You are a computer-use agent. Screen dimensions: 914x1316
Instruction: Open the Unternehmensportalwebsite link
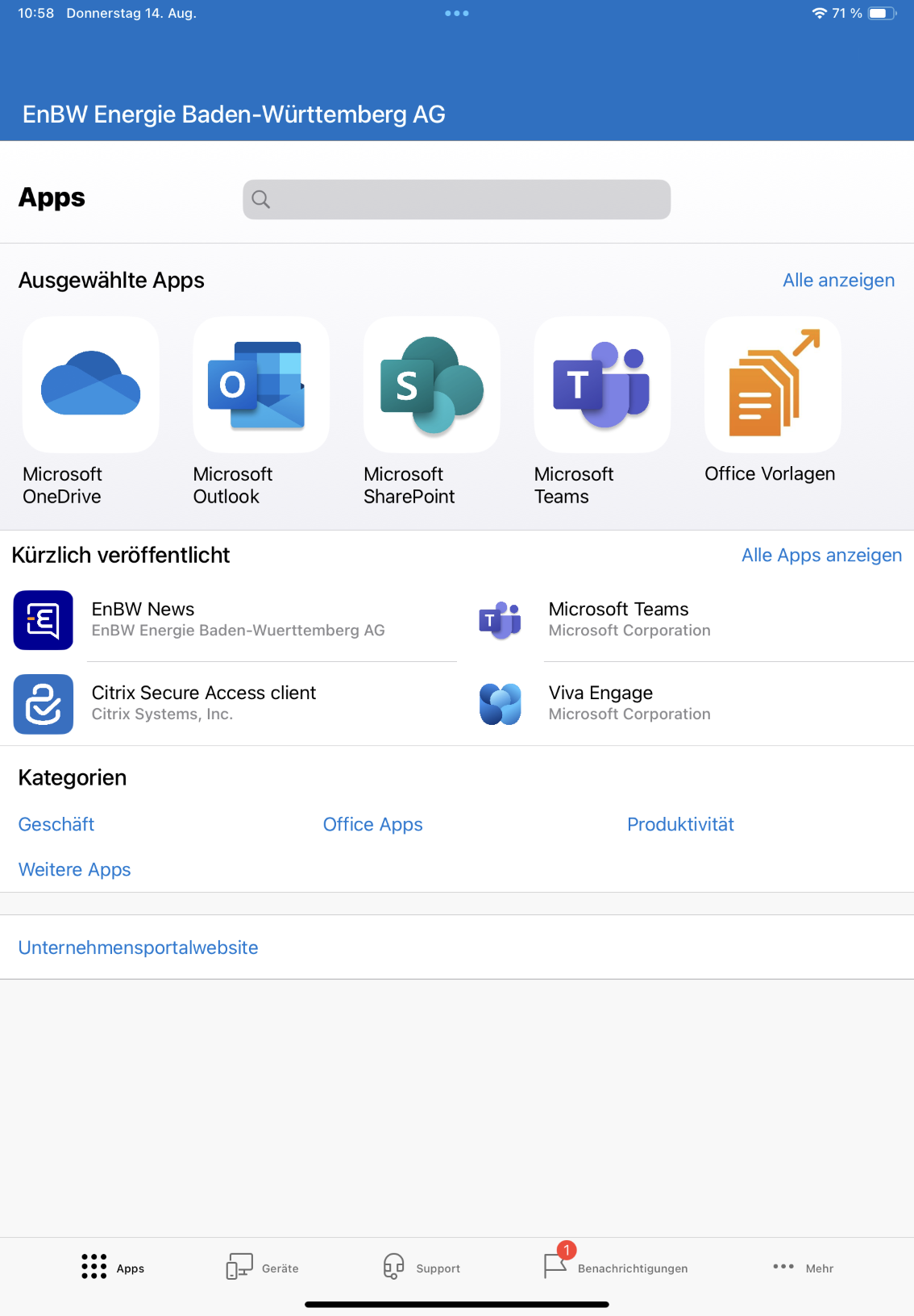139,947
